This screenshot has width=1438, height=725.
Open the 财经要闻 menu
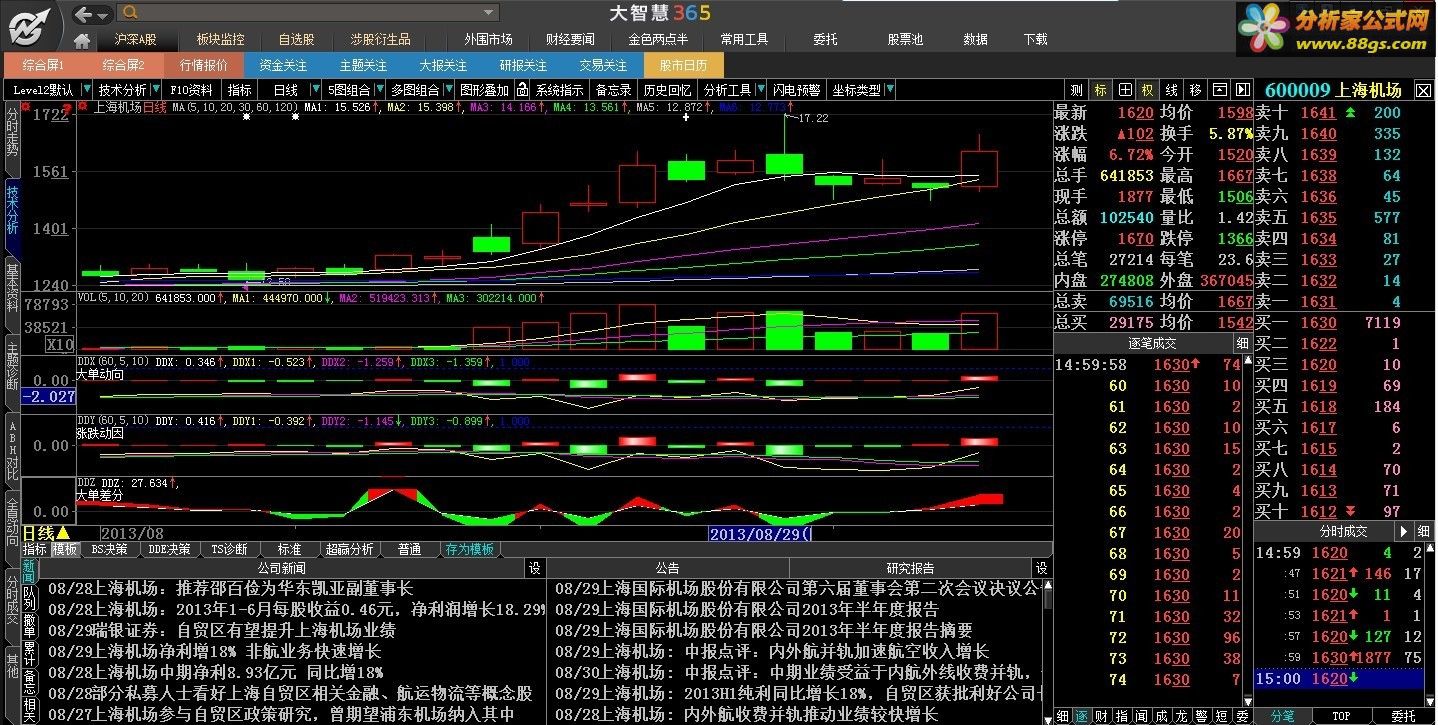tap(570, 40)
